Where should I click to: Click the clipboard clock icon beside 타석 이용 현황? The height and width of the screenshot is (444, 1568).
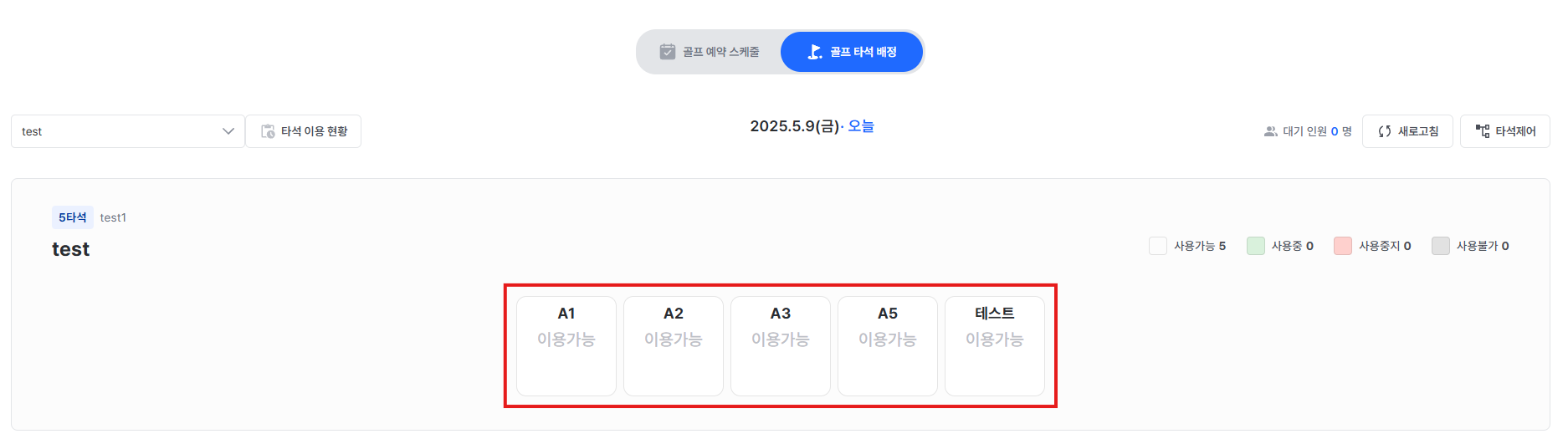tap(268, 131)
